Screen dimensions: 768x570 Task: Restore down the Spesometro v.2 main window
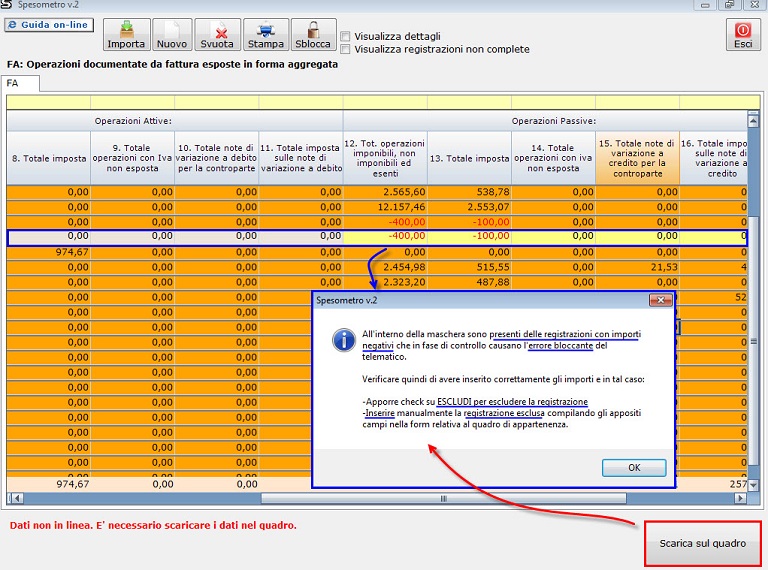tap(730, 5)
